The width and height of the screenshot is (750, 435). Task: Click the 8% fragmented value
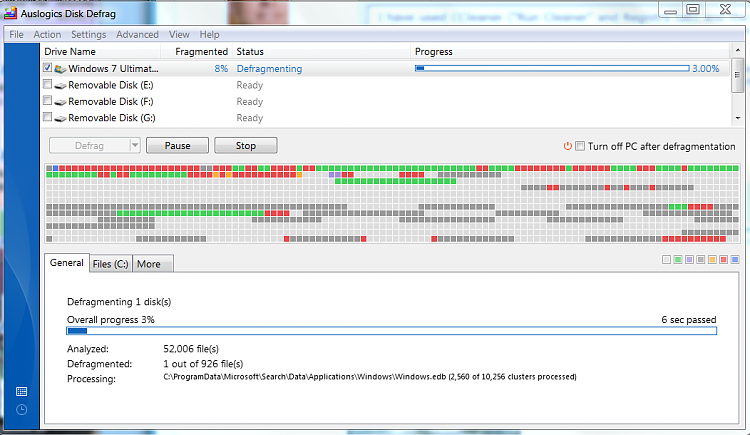[221, 69]
